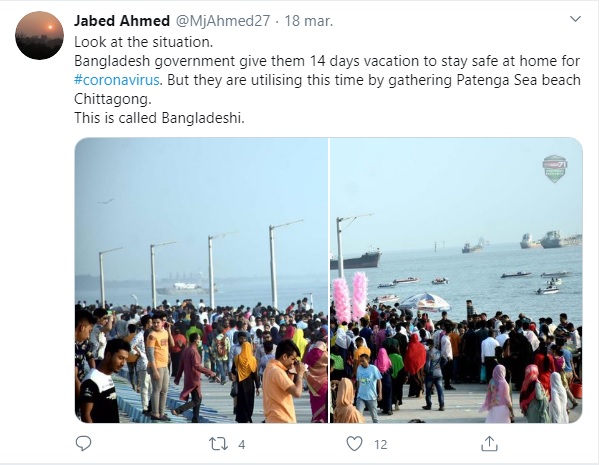The width and height of the screenshot is (600, 465).
Task: Click the pink cotton candy in right photo
Action: click(350, 296)
